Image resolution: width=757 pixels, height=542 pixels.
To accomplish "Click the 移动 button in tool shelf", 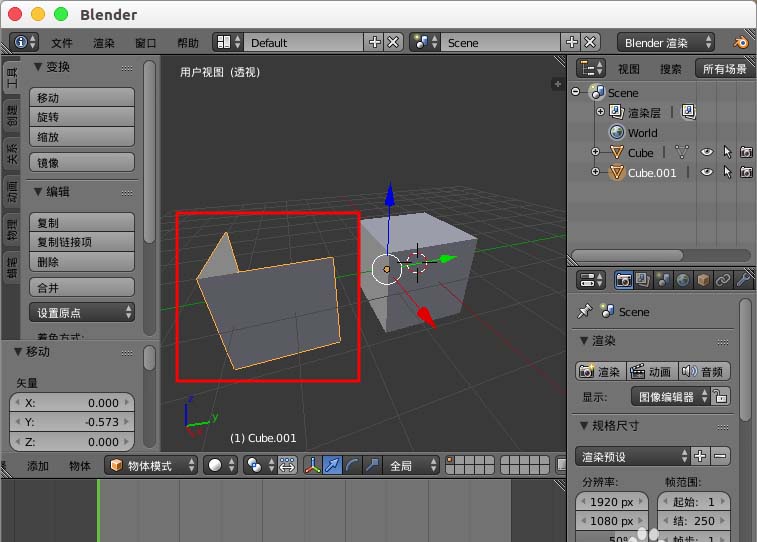I will pos(82,97).
